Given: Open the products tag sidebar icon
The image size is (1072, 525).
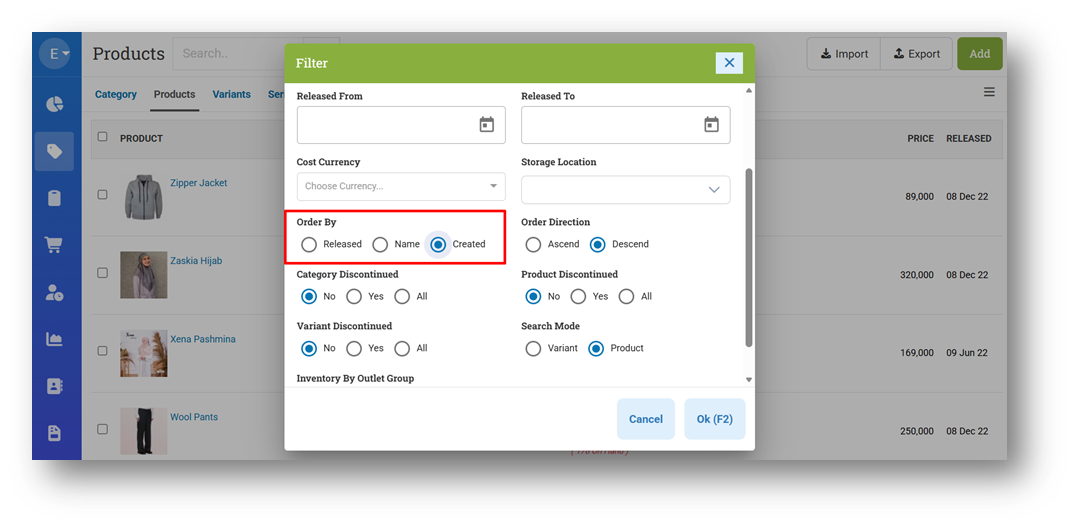Looking at the screenshot, I should (x=55, y=151).
